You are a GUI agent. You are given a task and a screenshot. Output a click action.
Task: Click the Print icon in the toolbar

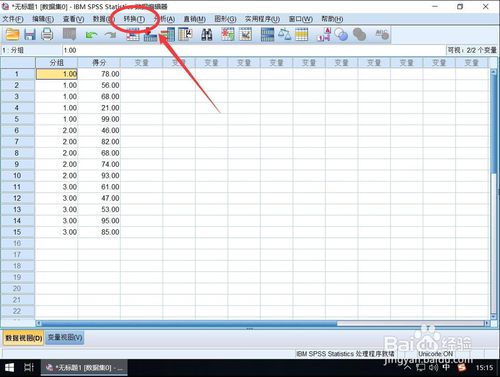(47, 35)
